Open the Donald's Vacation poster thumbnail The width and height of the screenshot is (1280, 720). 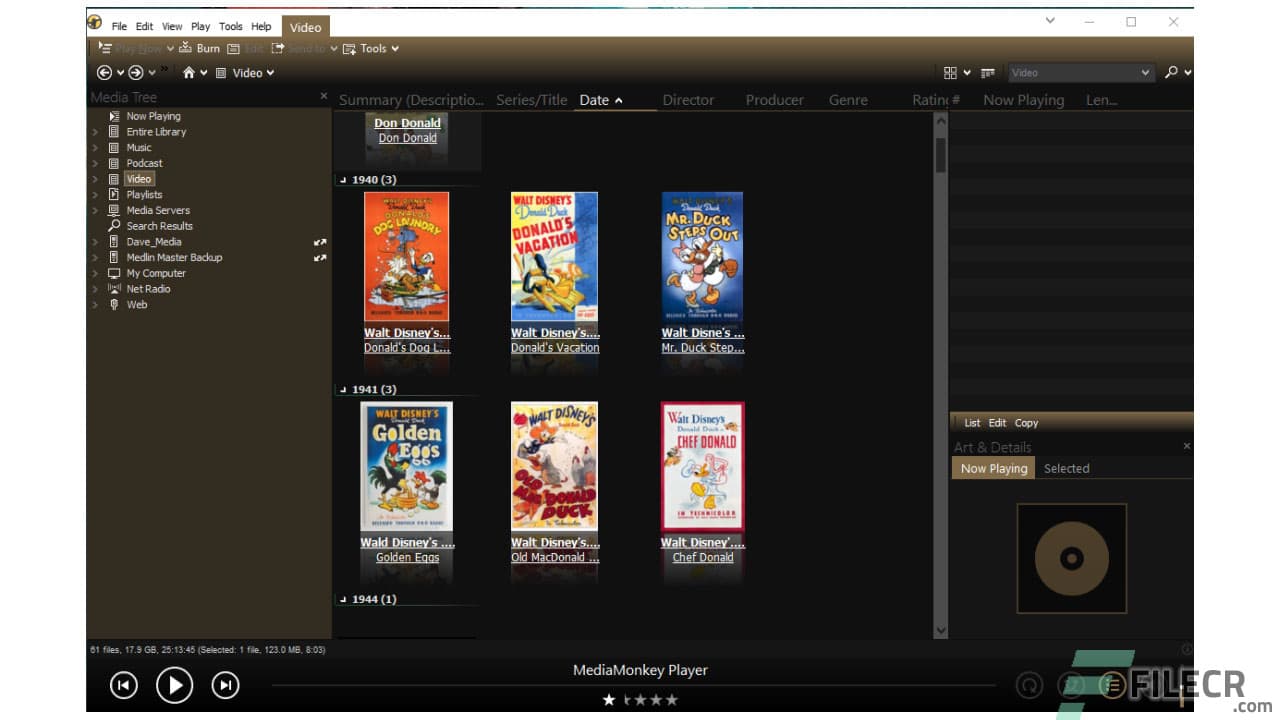point(554,257)
